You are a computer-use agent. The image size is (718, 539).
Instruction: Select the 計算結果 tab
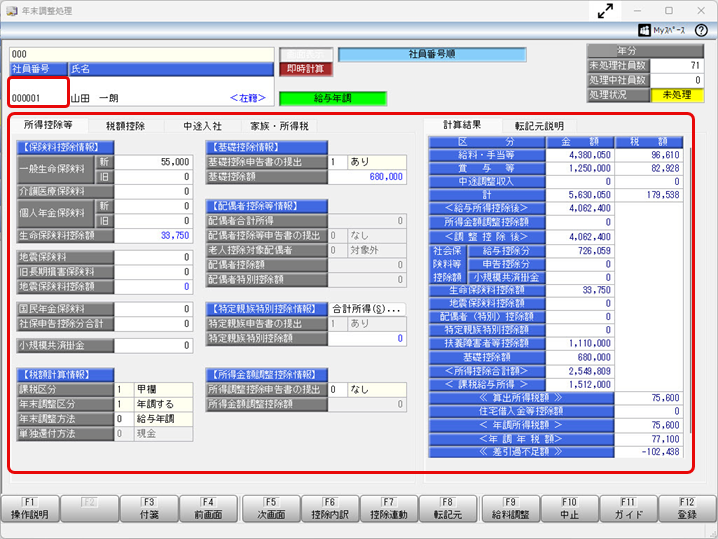[462, 125]
